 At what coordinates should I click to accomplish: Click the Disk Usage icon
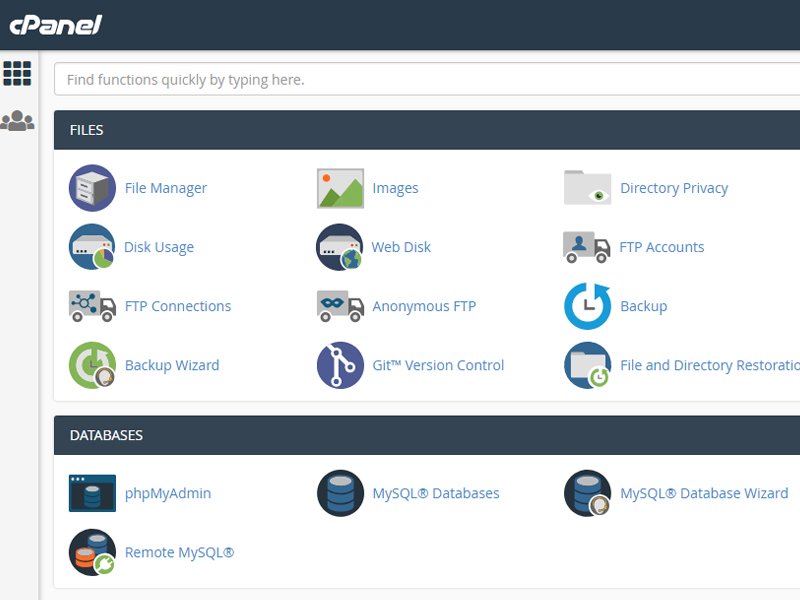tap(92, 247)
